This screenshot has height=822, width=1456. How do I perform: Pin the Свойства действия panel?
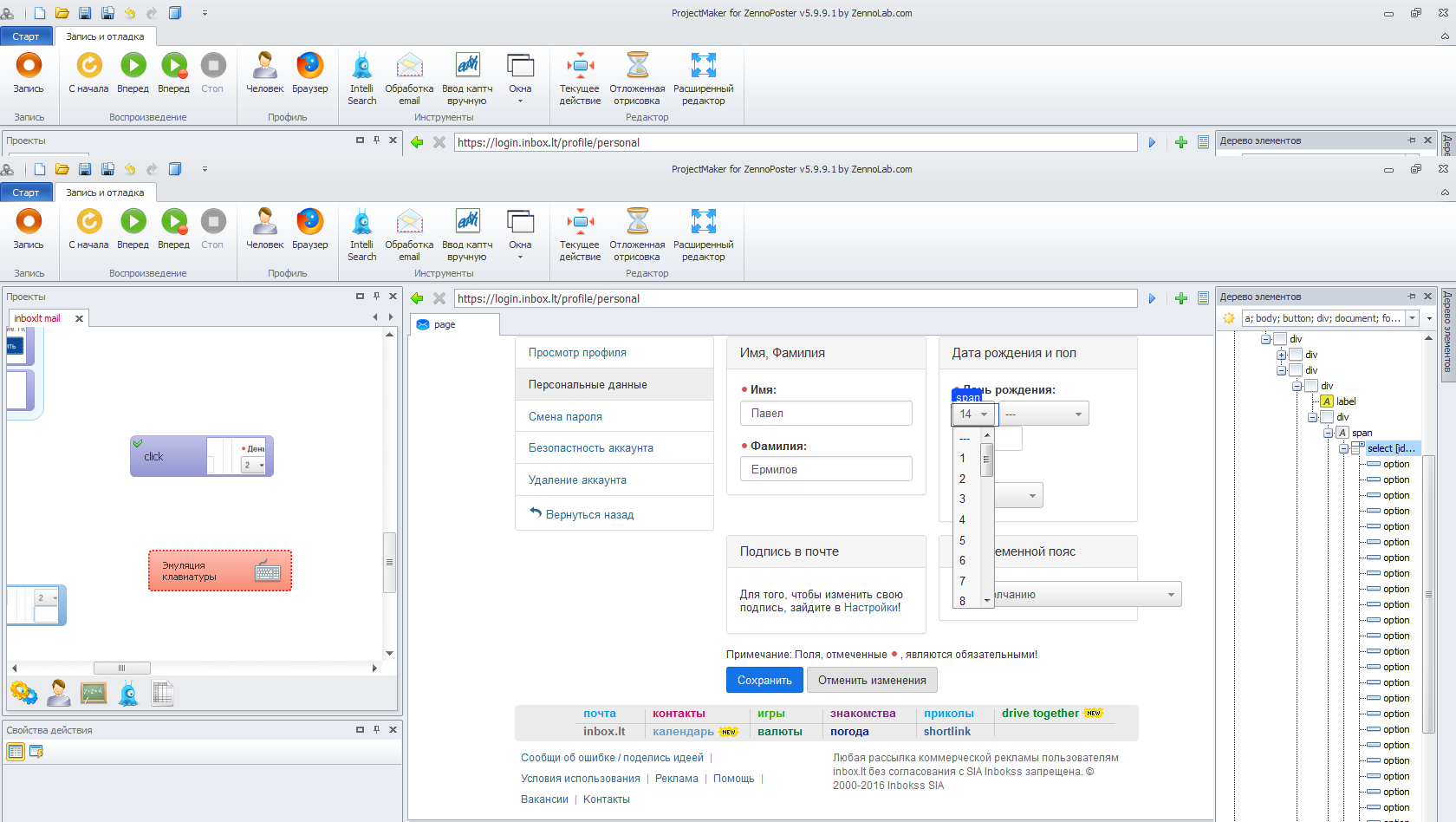[x=376, y=730]
